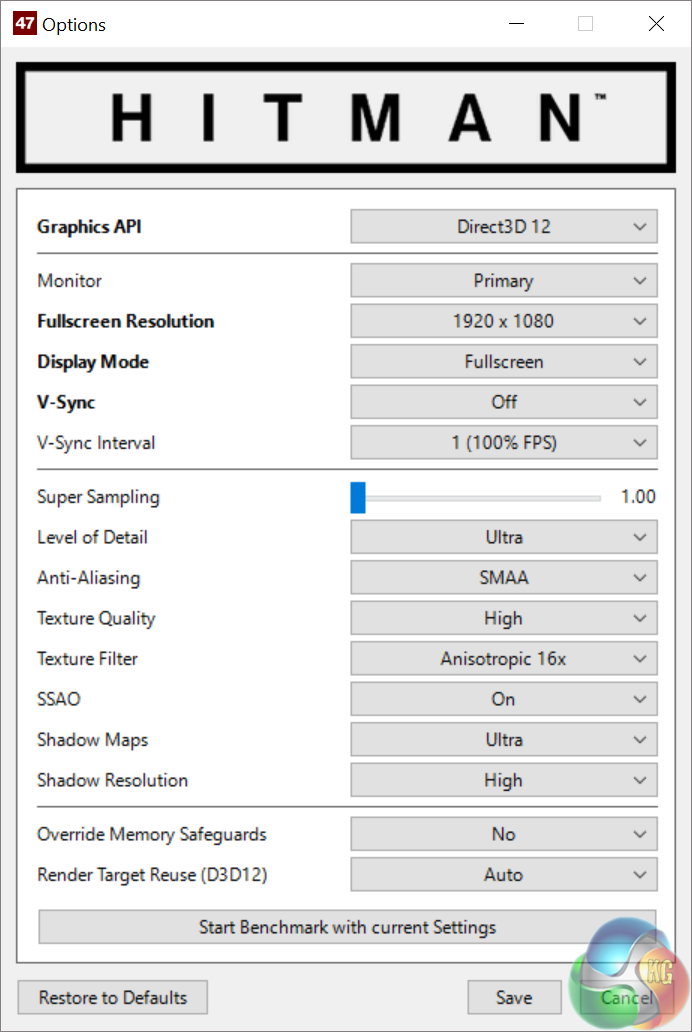Screen dimensions: 692x1032
Task: Open the Texture Filter Anisotropic dropdown
Action: [504, 659]
